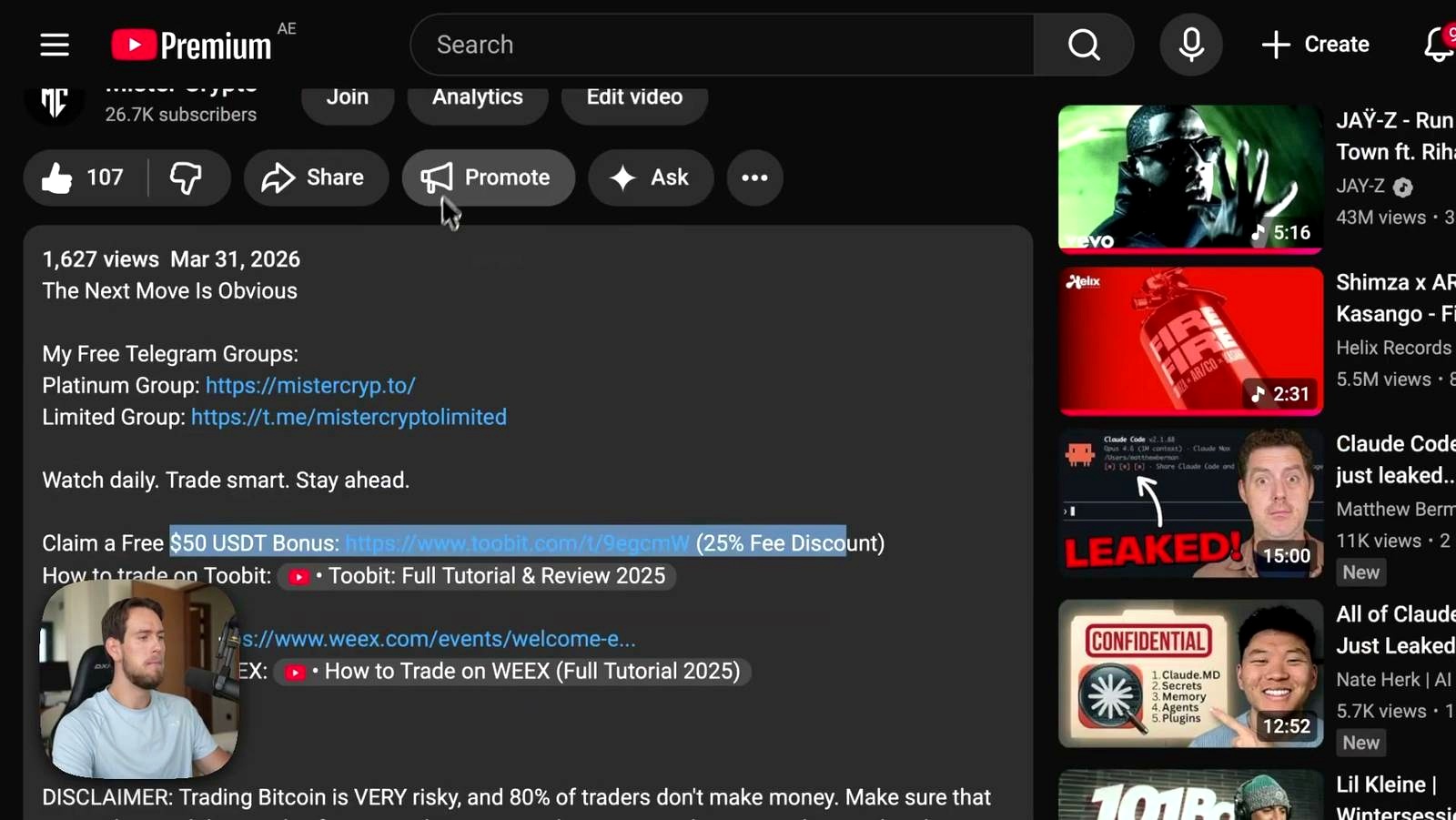Viewport: 1456px width, 820px height.
Task: Click the All of Claude Just Leaked title
Action: [1395, 630]
